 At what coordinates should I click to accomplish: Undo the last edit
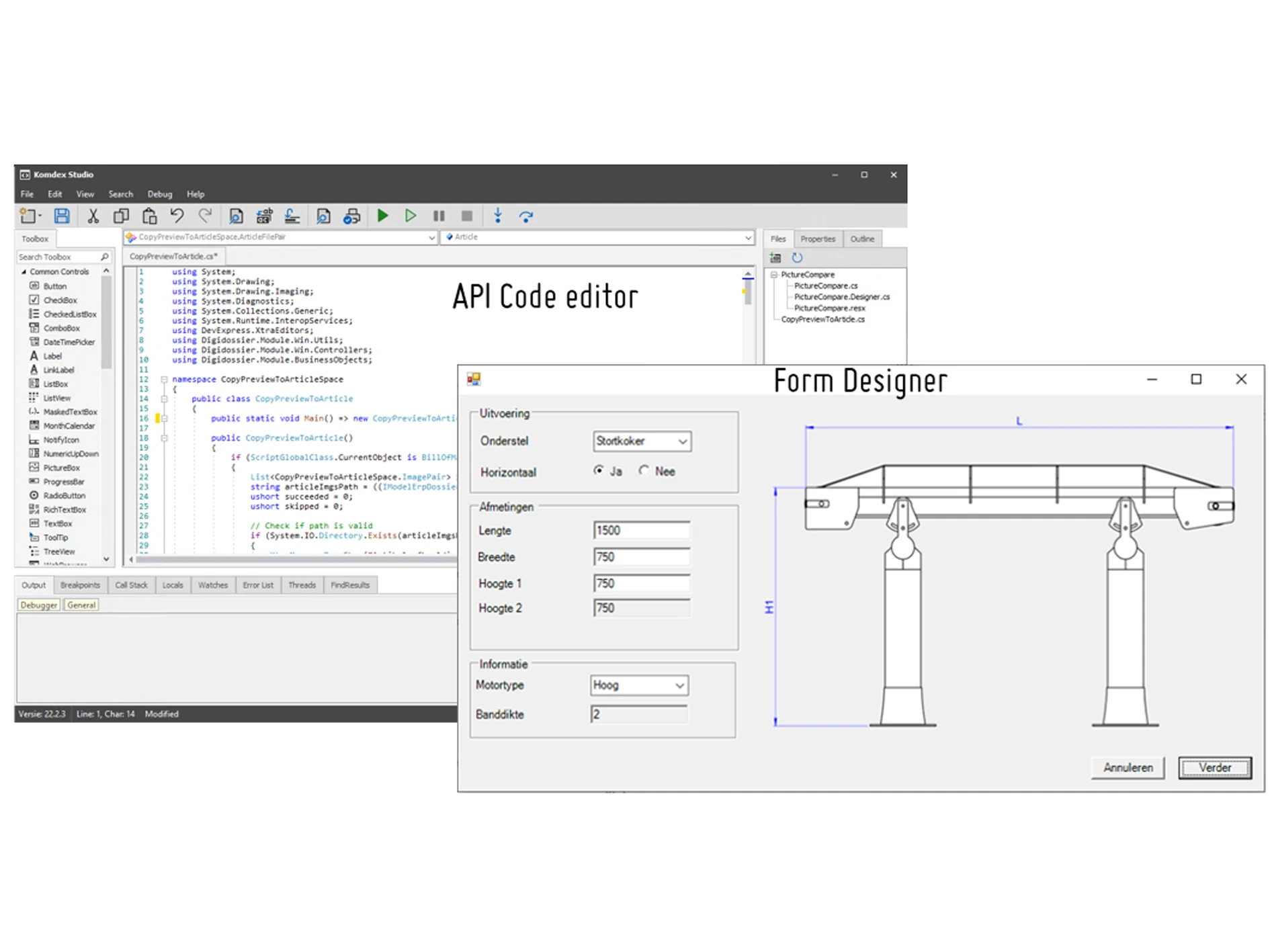coord(177,216)
